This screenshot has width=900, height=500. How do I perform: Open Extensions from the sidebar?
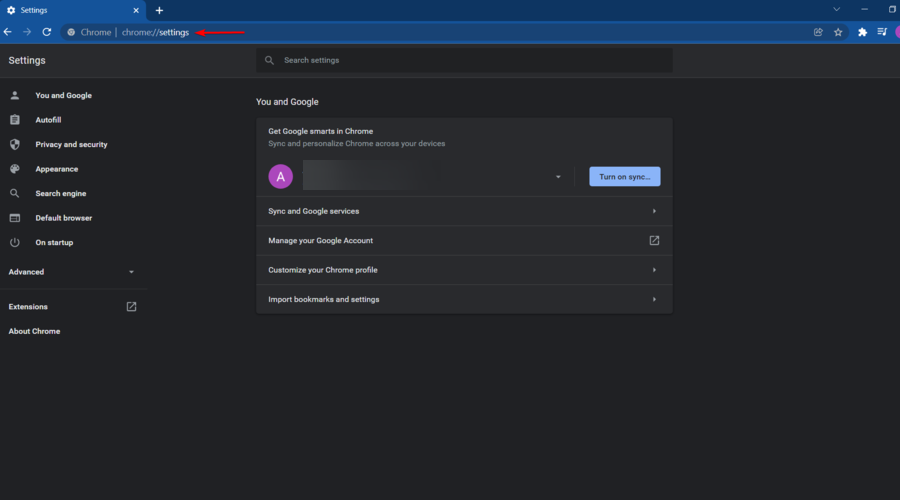pos(28,307)
